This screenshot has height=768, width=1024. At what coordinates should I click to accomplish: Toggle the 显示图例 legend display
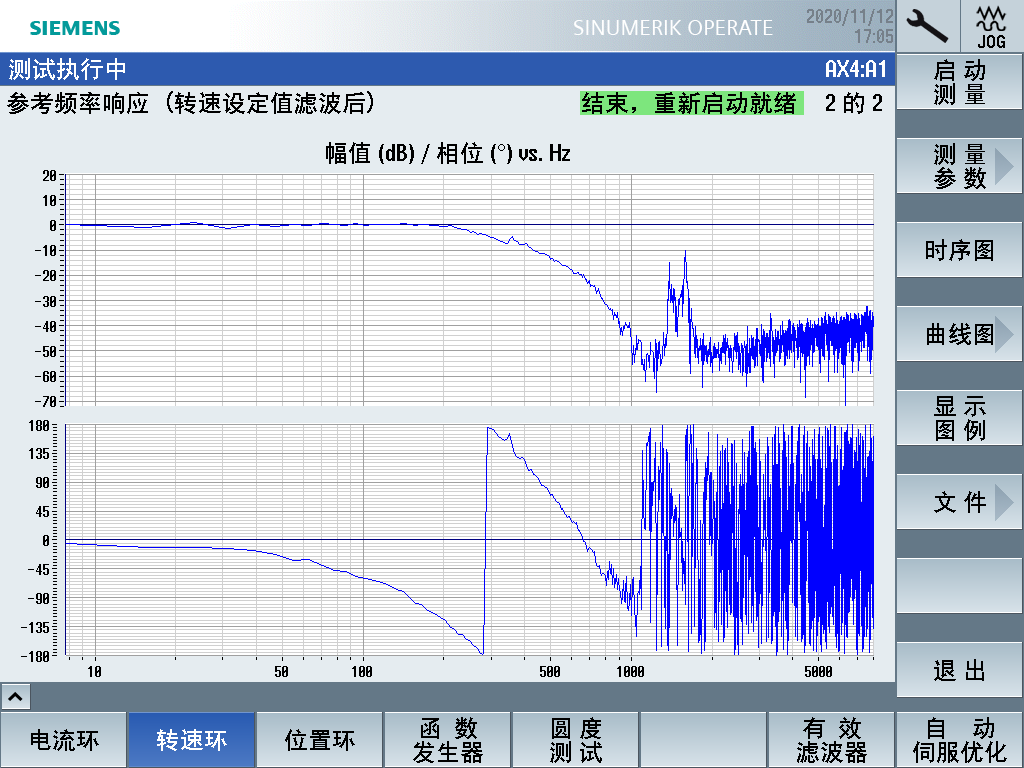click(x=960, y=419)
